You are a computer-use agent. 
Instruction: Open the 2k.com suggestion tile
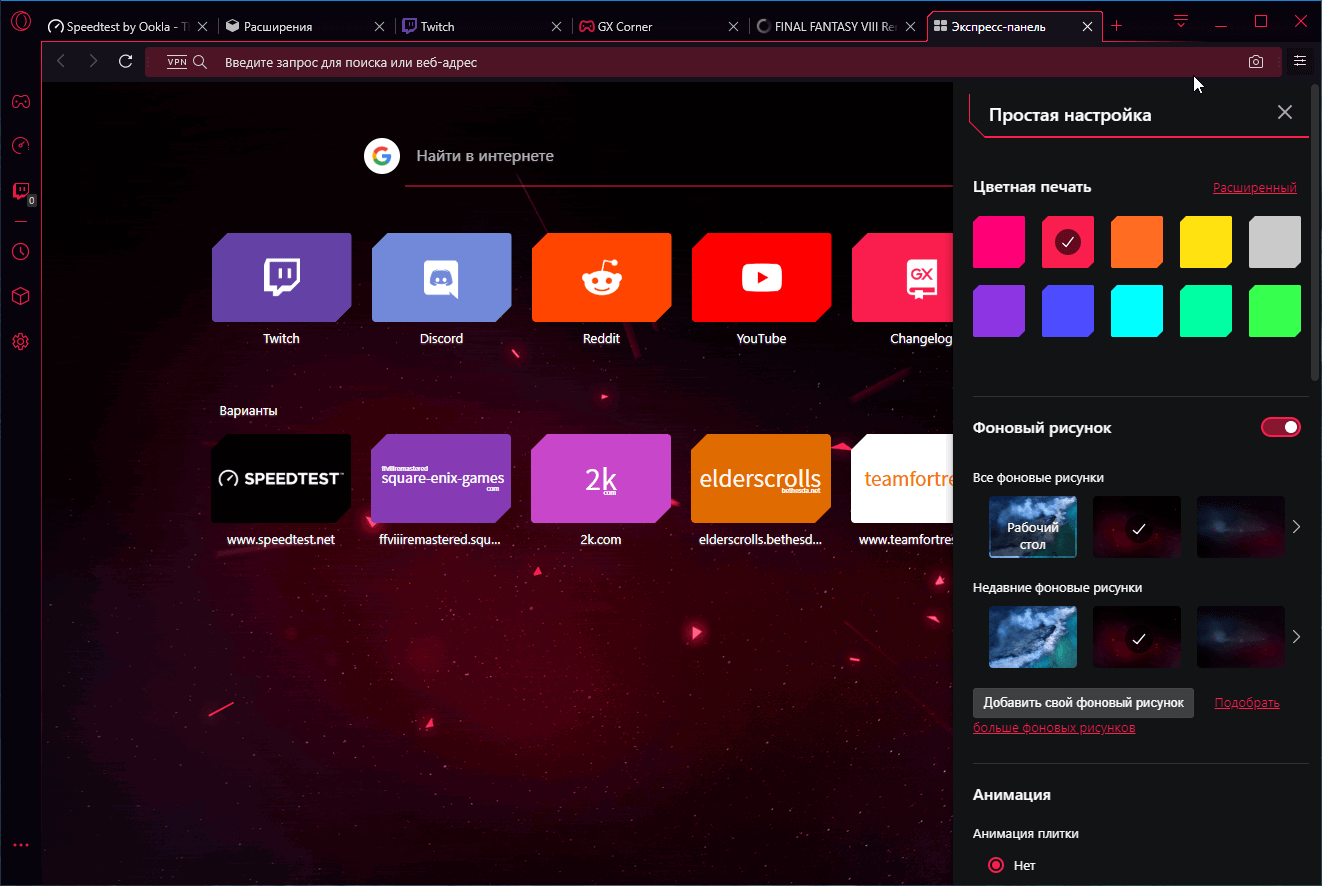tap(601, 478)
